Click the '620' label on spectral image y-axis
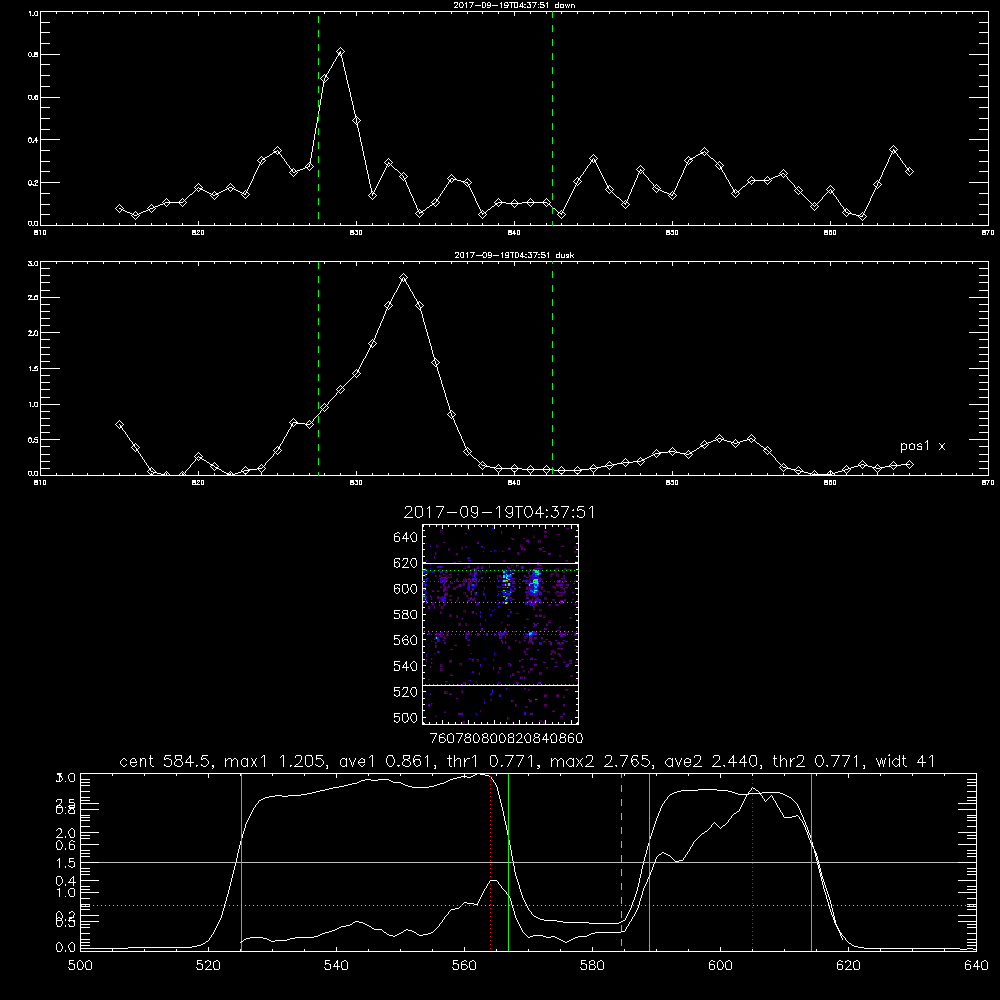 (406, 563)
